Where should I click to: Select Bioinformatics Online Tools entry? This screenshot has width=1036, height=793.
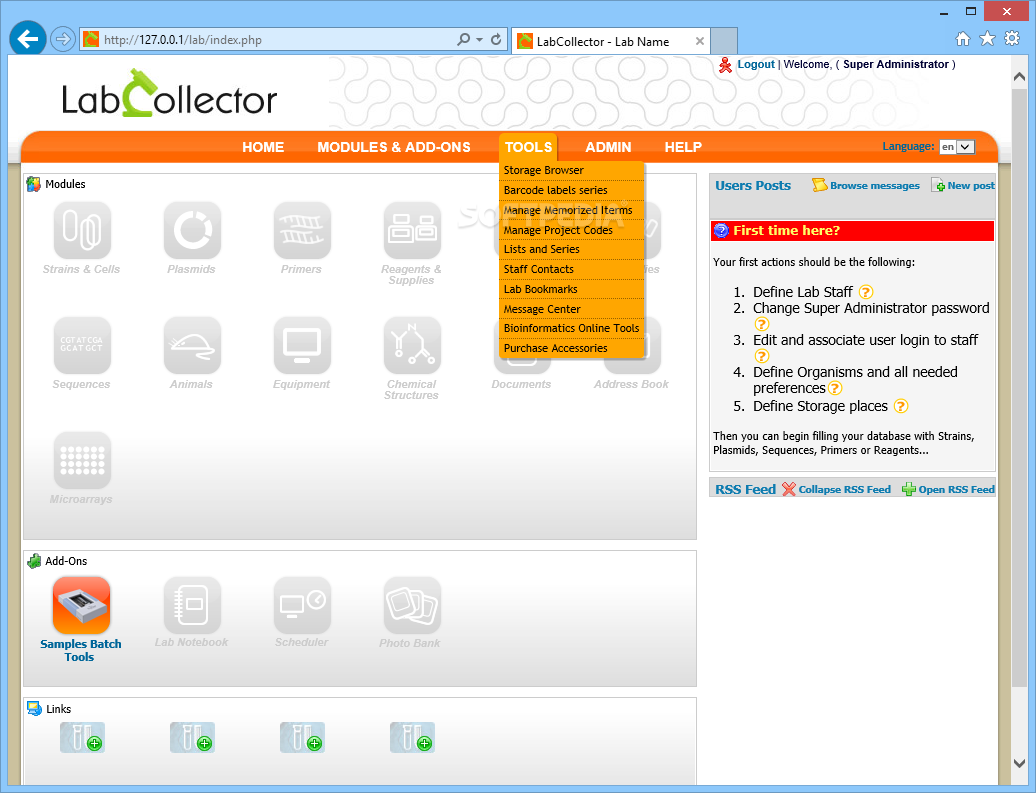572,328
